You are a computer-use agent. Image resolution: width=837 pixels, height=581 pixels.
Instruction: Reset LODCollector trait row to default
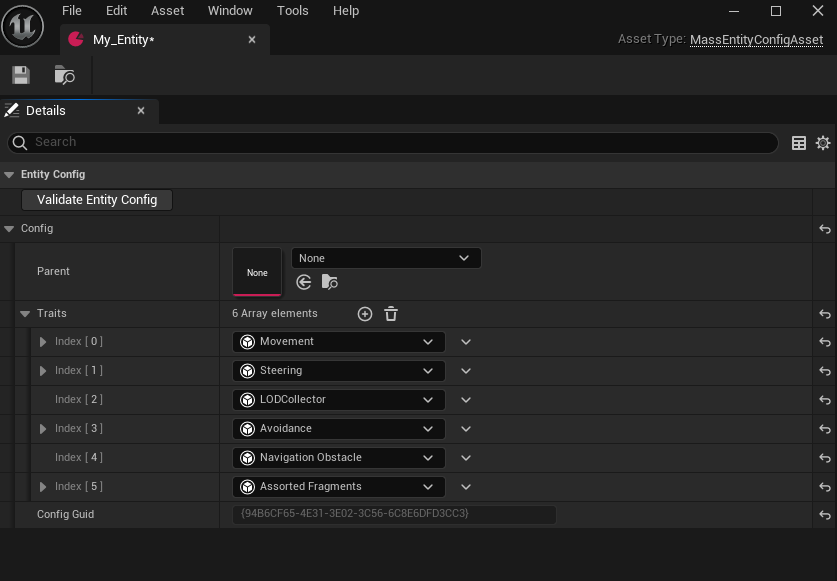tap(825, 400)
